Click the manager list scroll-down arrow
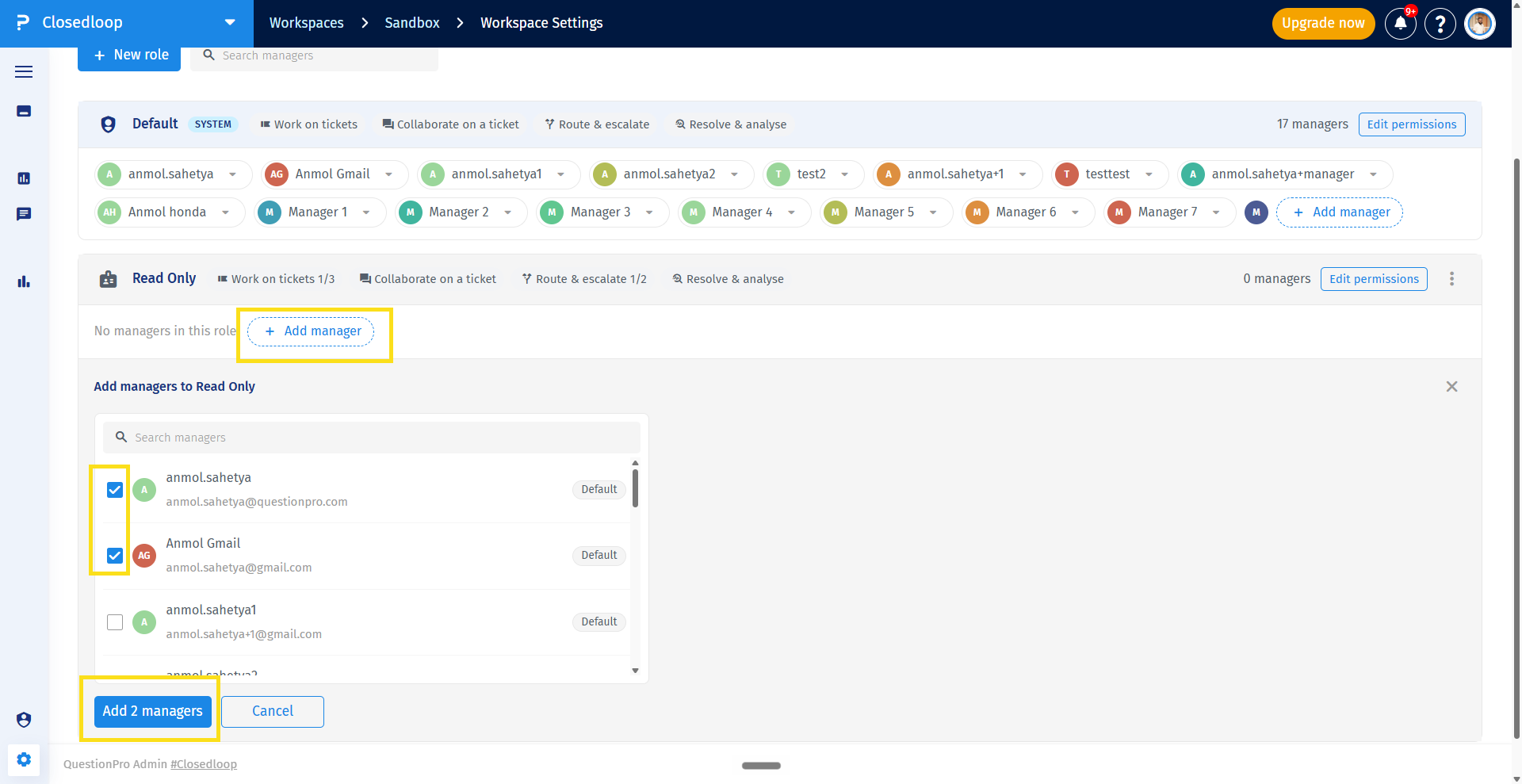1522x784 pixels. (635, 671)
